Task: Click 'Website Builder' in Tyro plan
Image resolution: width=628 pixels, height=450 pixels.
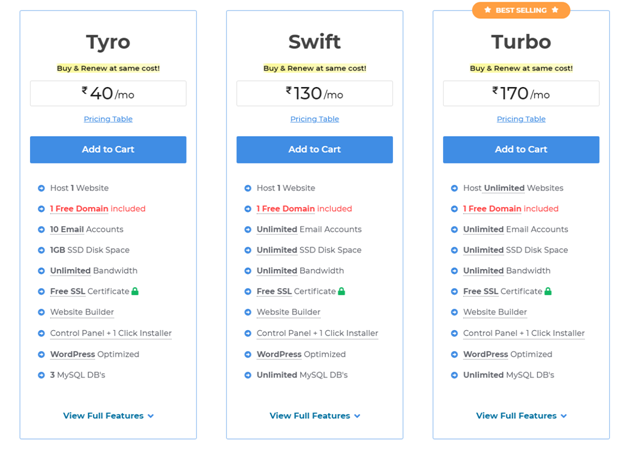Action: (x=82, y=312)
